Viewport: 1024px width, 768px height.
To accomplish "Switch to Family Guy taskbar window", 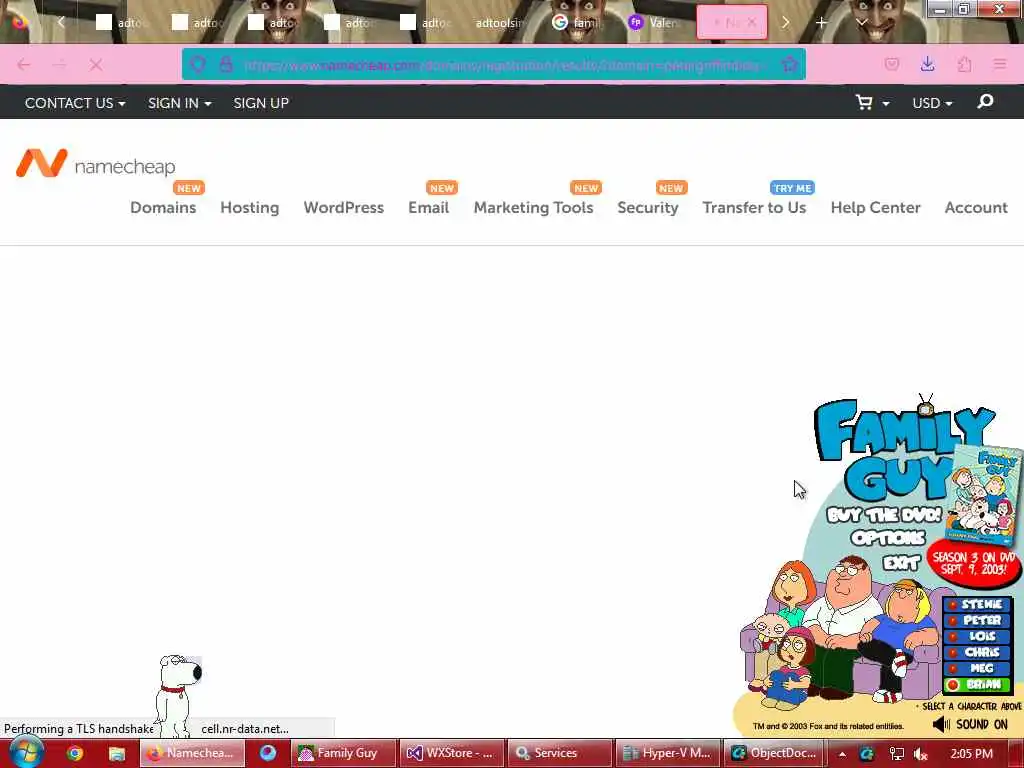I will pos(344,753).
